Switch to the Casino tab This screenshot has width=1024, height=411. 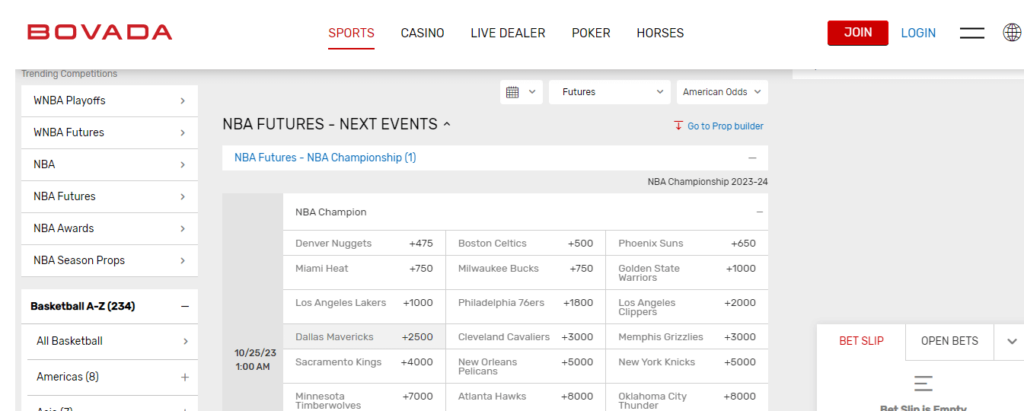[422, 33]
